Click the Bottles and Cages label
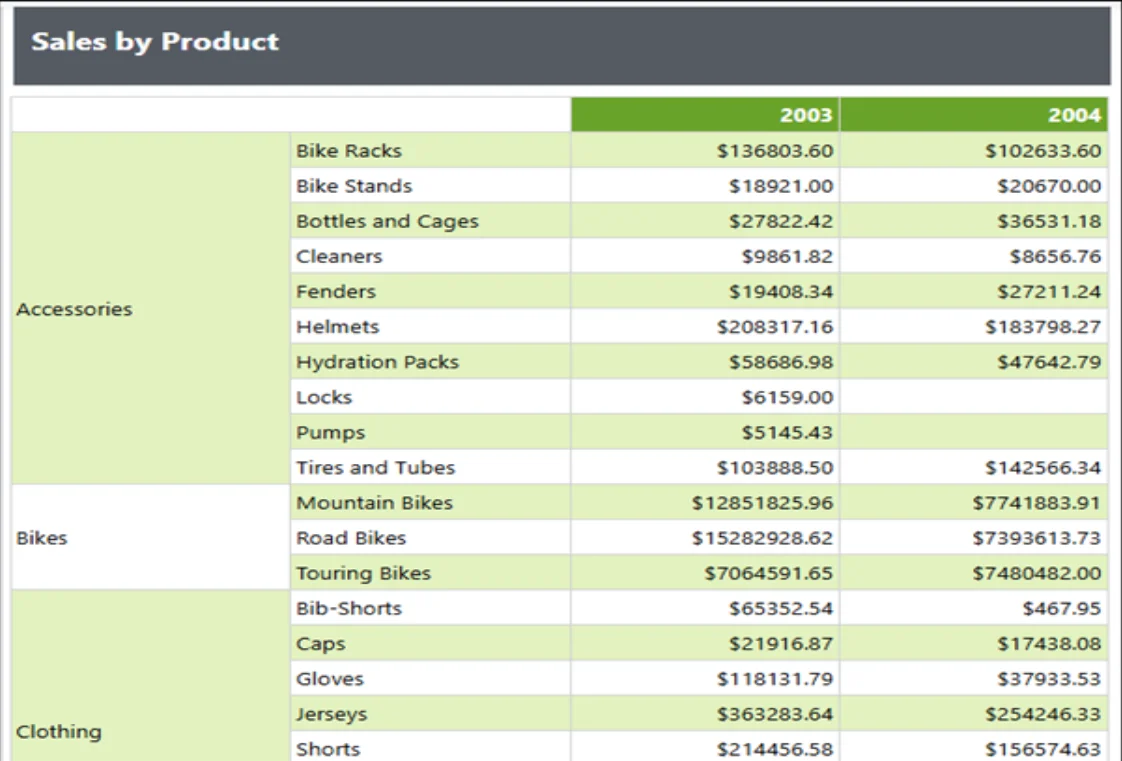Screen dimensions: 1122x761 pyautogui.click(x=387, y=221)
